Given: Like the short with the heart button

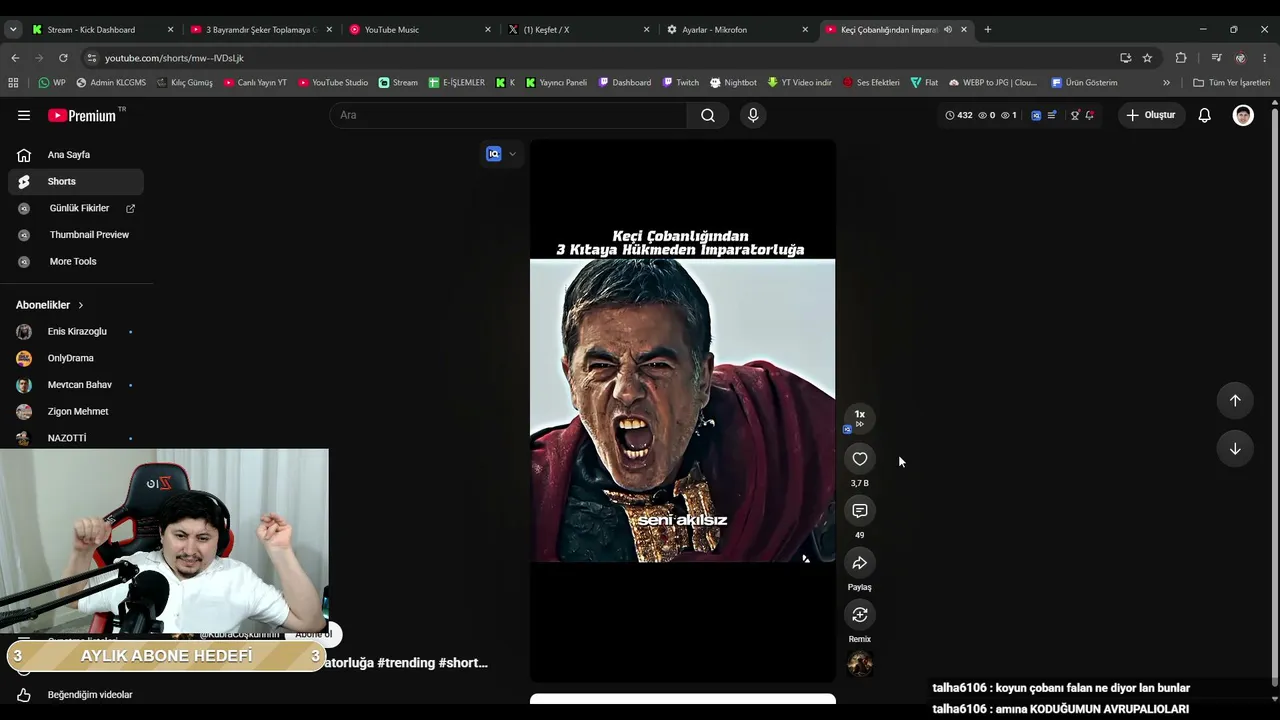Looking at the screenshot, I should [859, 459].
